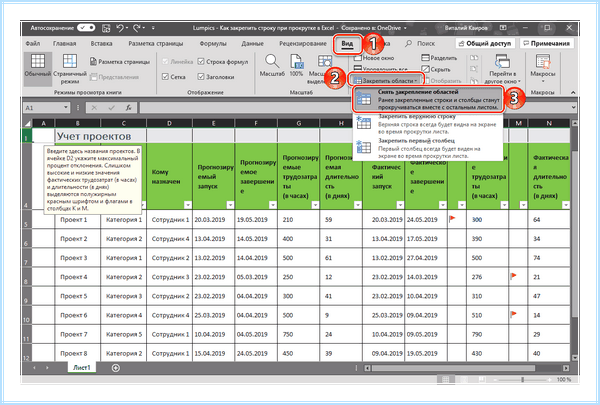
Task: Click the red flag in Проект 4 row
Action: pyautogui.click(x=513, y=276)
